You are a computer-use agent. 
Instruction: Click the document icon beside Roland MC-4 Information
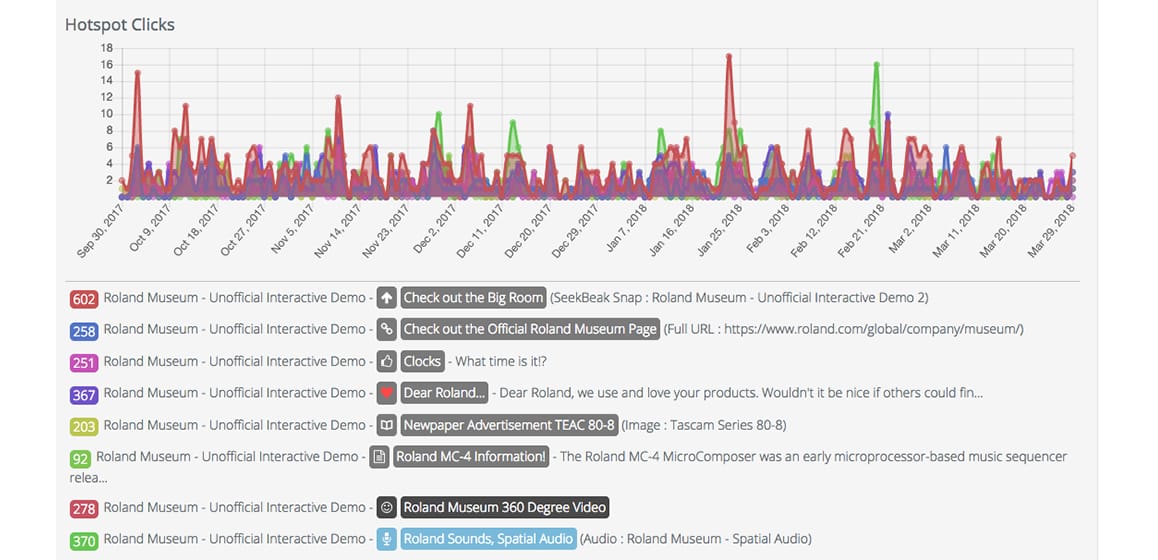(379, 457)
